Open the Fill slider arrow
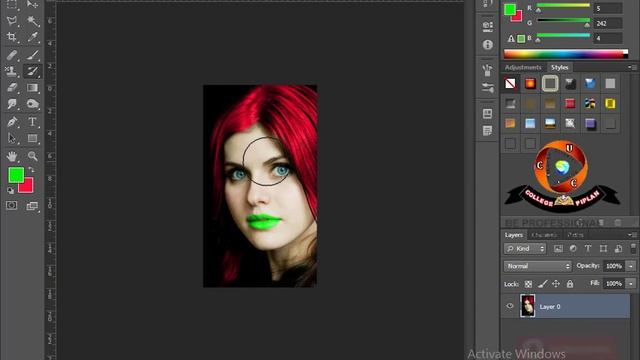Image resolution: width=640 pixels, height=360 pixels. [631, 283]
